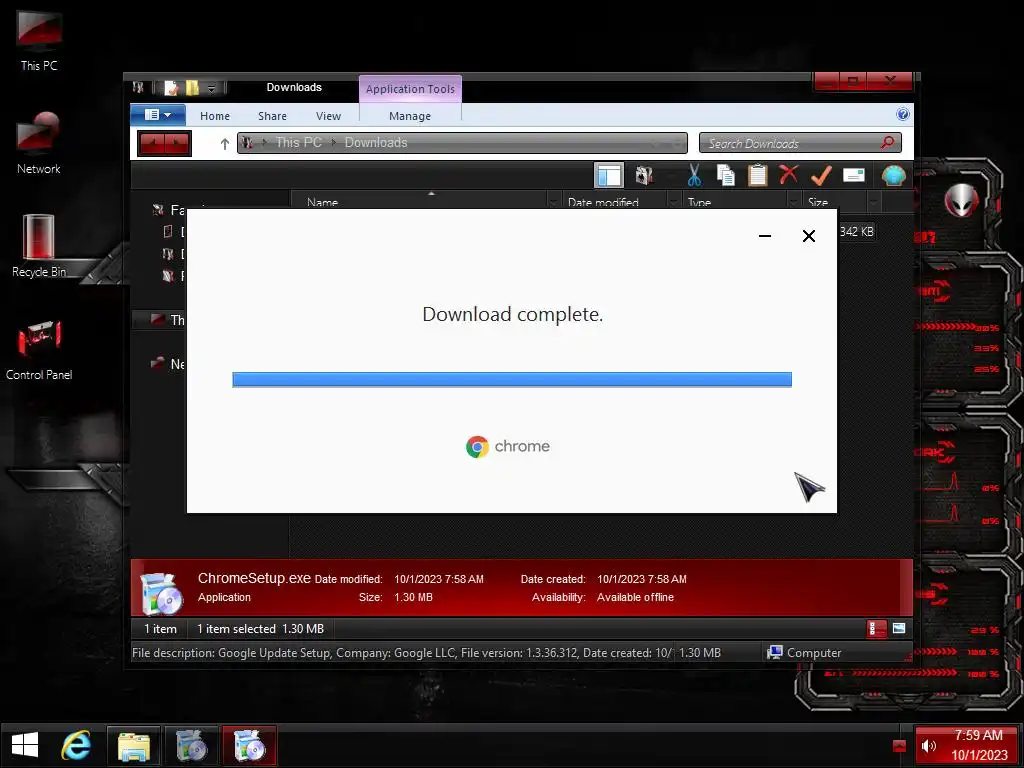
Task: Click the 'Download complete.' message text
Action: (513, 314)
